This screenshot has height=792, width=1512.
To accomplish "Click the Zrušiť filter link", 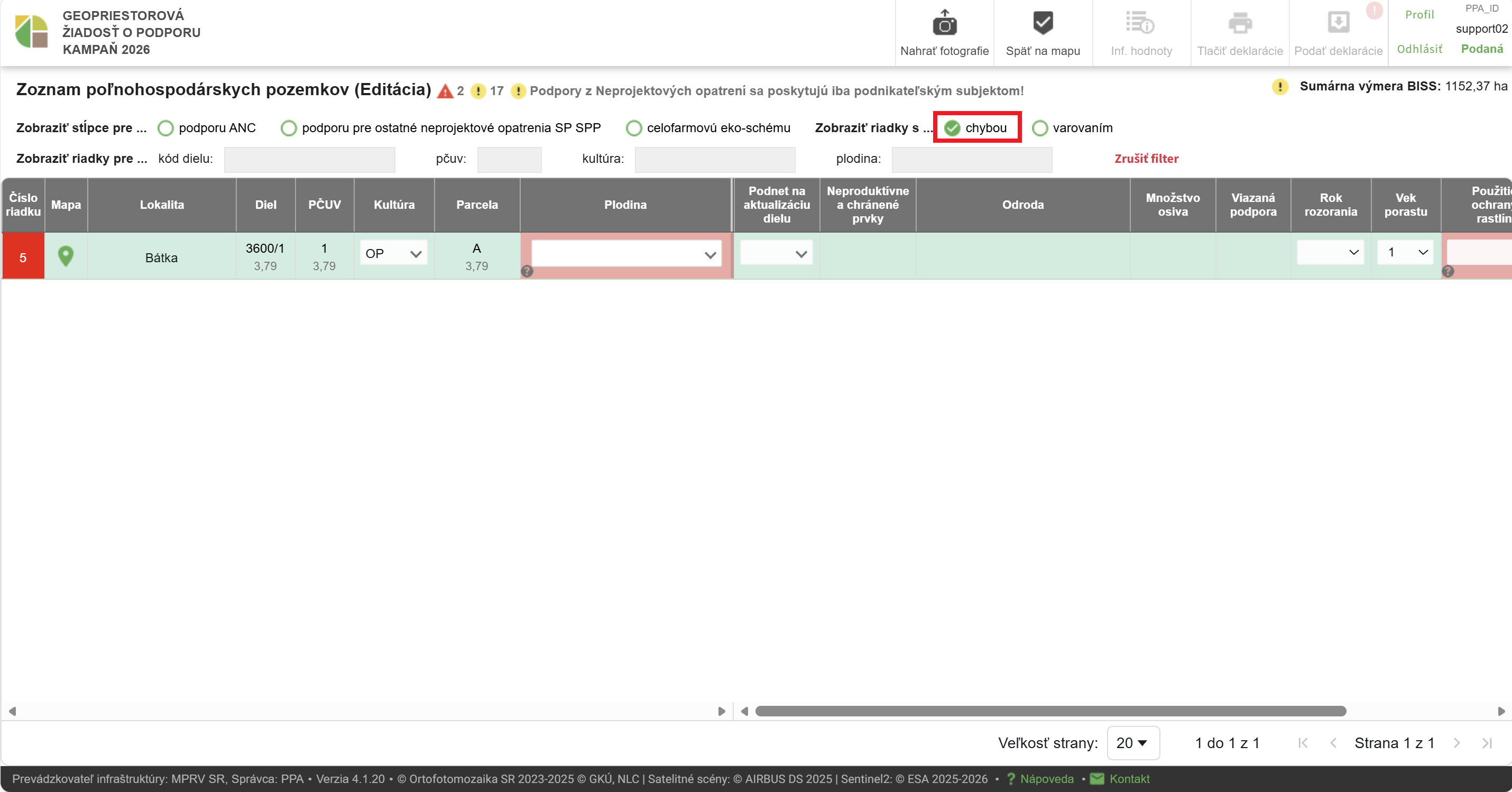I will pyautogui.click(x=1146, y=159).
